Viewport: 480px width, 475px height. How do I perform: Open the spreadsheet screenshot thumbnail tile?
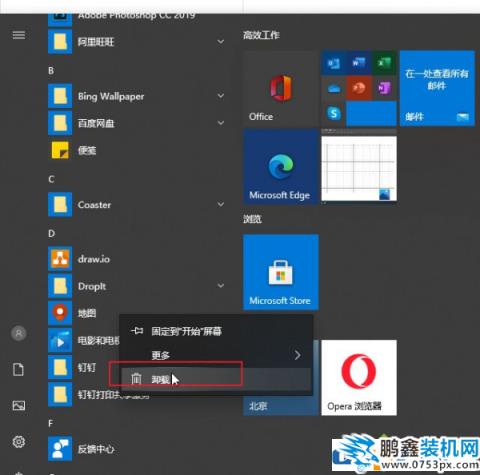click(x=359, y=167)
